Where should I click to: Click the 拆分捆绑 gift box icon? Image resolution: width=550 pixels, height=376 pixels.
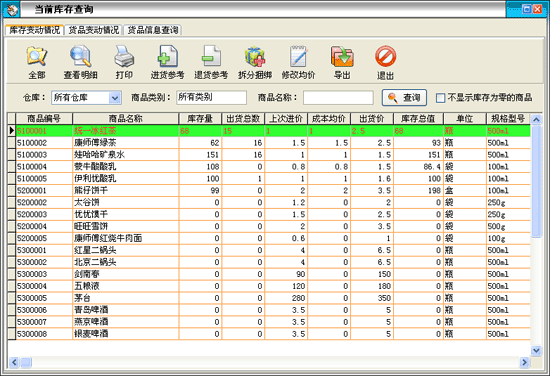[x=255, y=56]
